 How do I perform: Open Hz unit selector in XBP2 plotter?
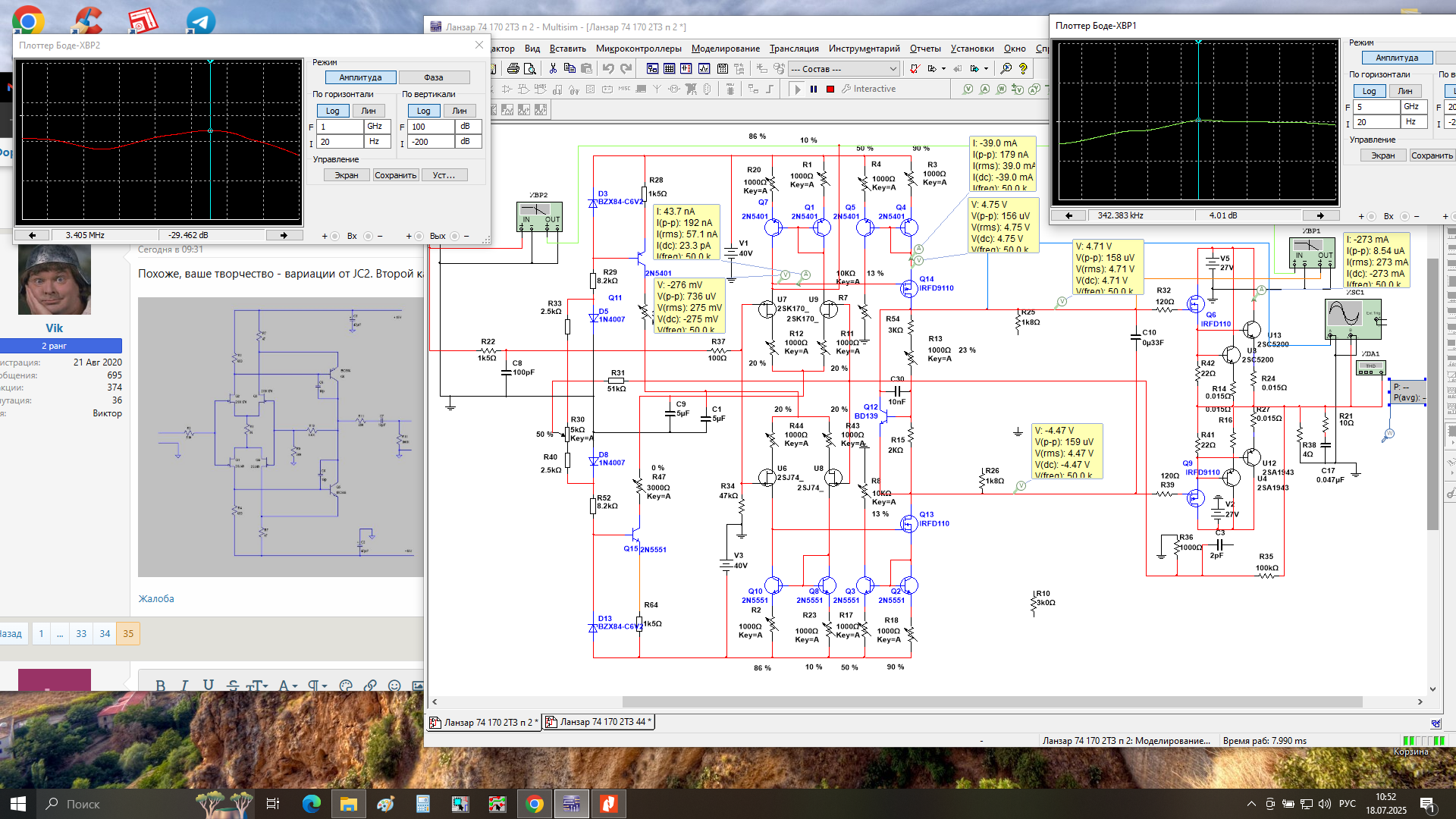click(377, 142)
